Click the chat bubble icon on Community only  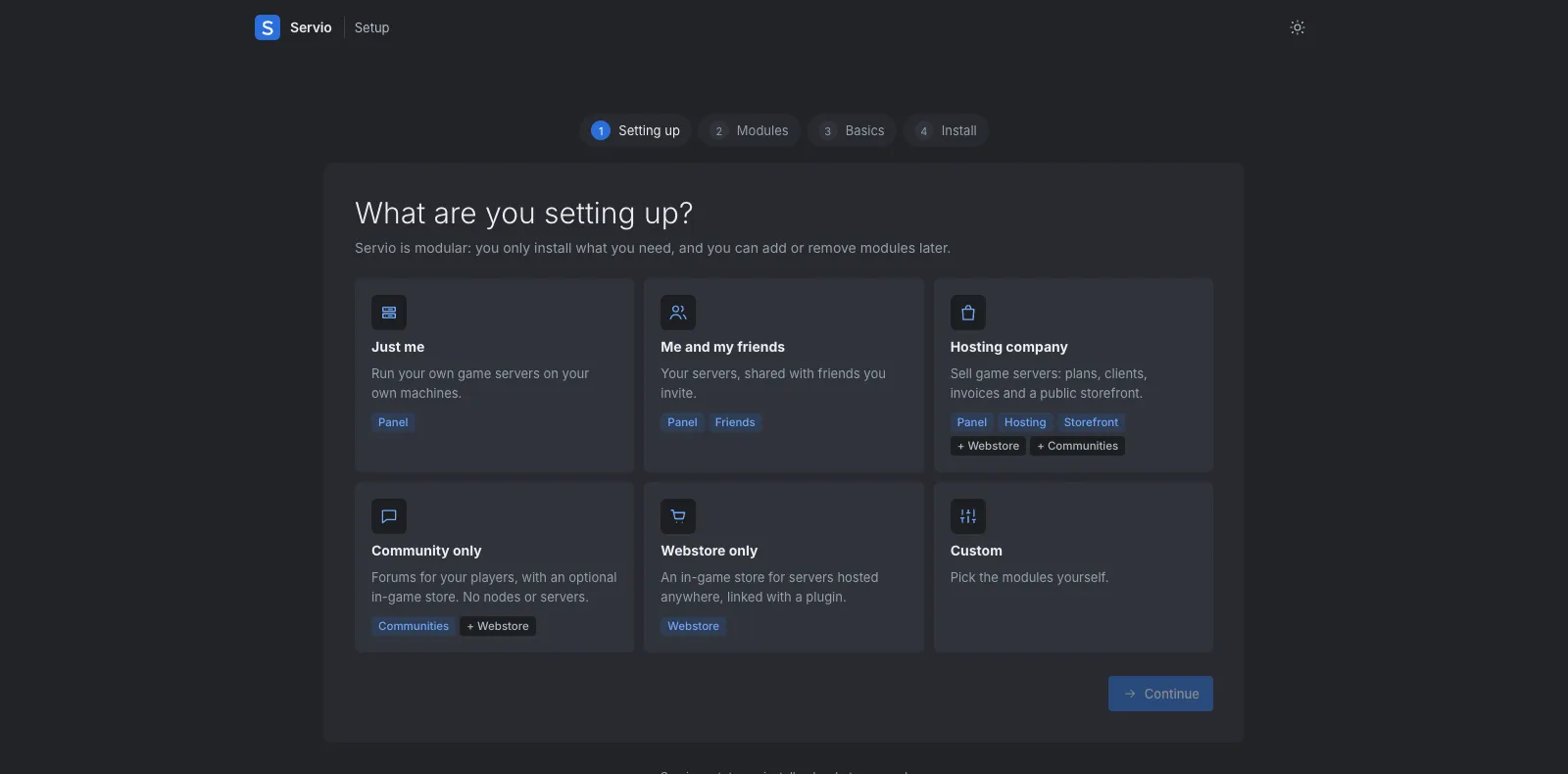click(x=389, y=516)
